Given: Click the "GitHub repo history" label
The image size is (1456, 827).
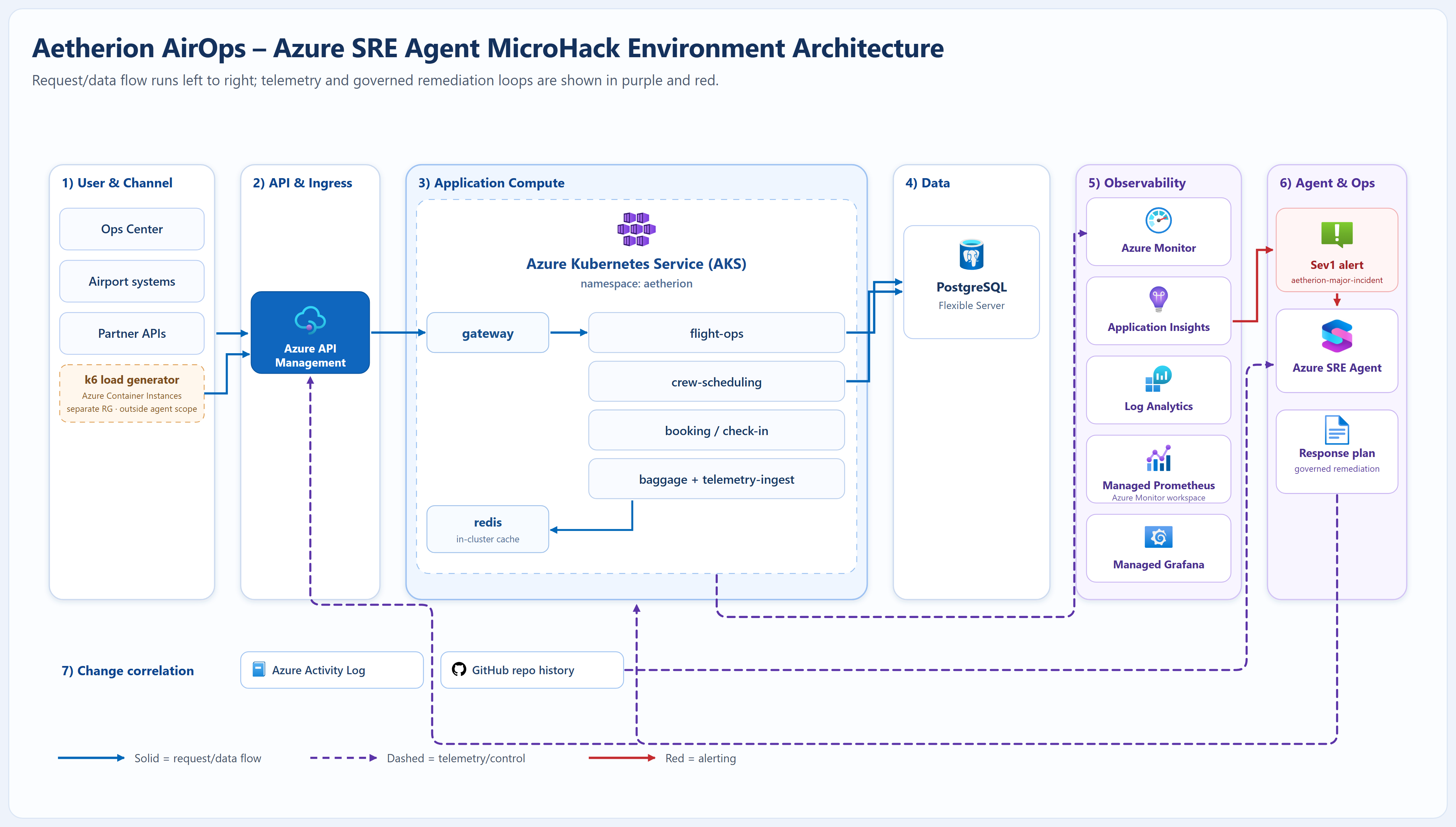Looking at the screenshot, I should pos(523,670).
